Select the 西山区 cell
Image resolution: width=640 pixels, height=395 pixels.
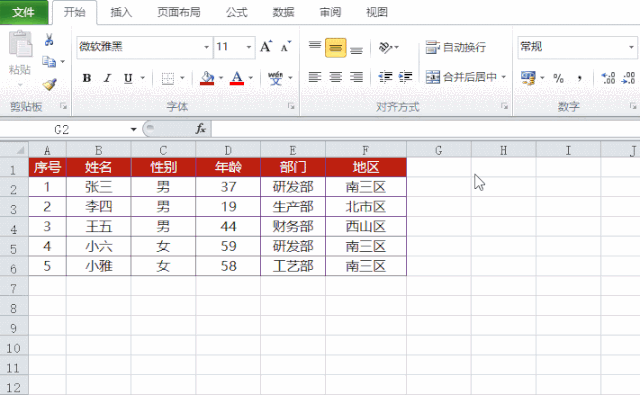[366, 226]
